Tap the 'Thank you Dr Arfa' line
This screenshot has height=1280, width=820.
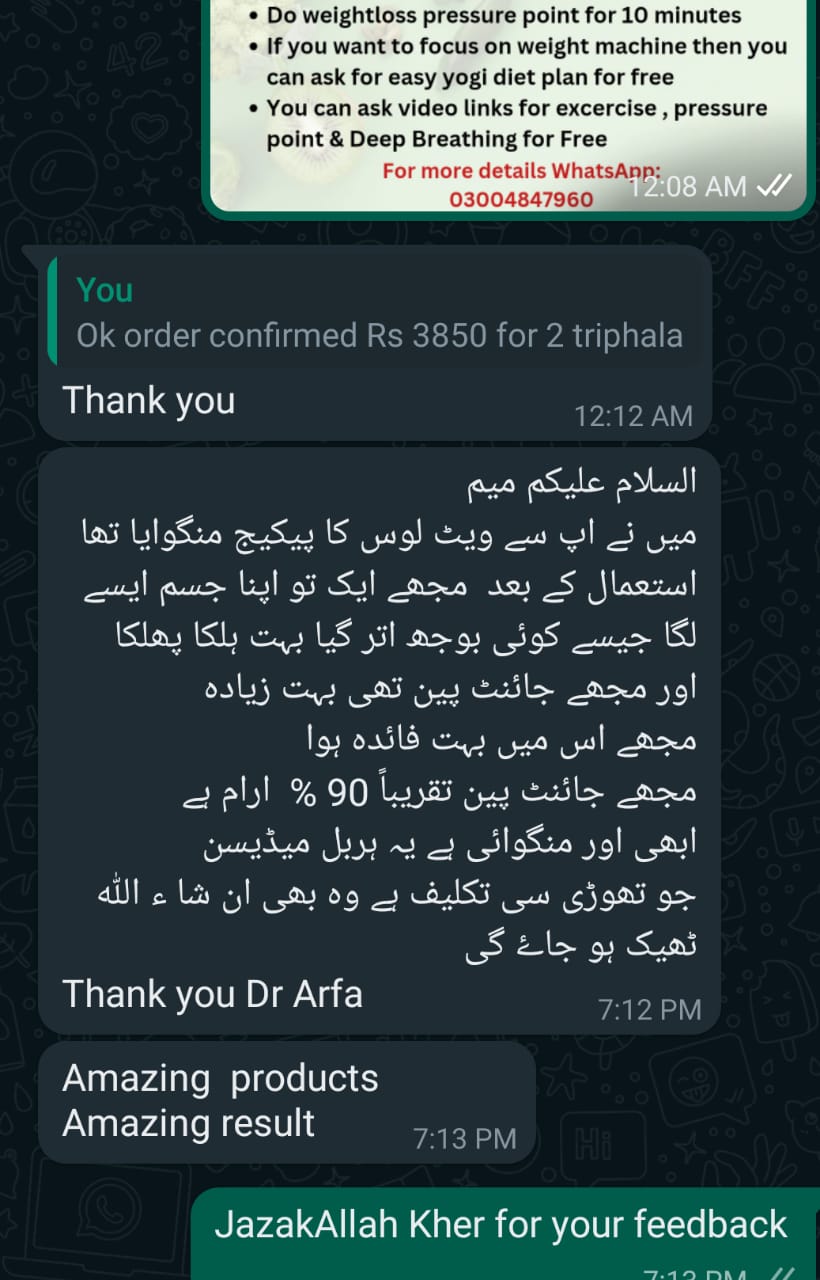click(212, 994)
